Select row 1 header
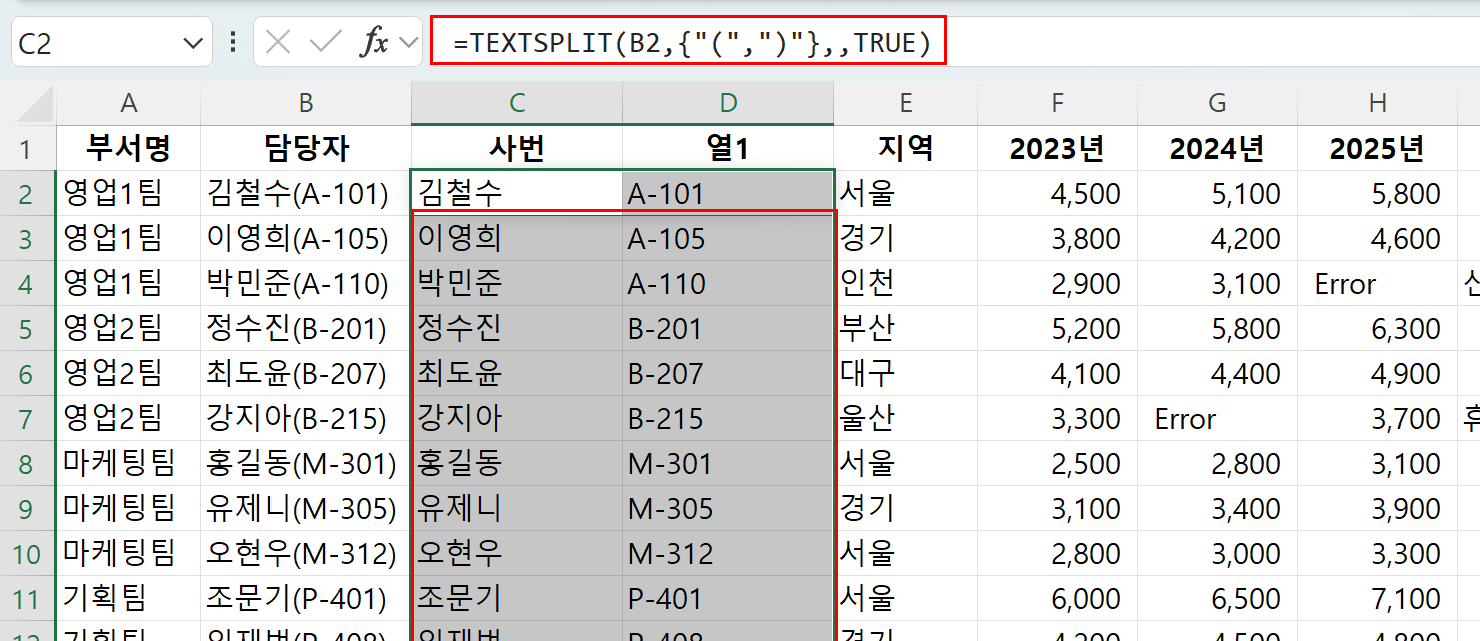 click(x=27, y=149)
